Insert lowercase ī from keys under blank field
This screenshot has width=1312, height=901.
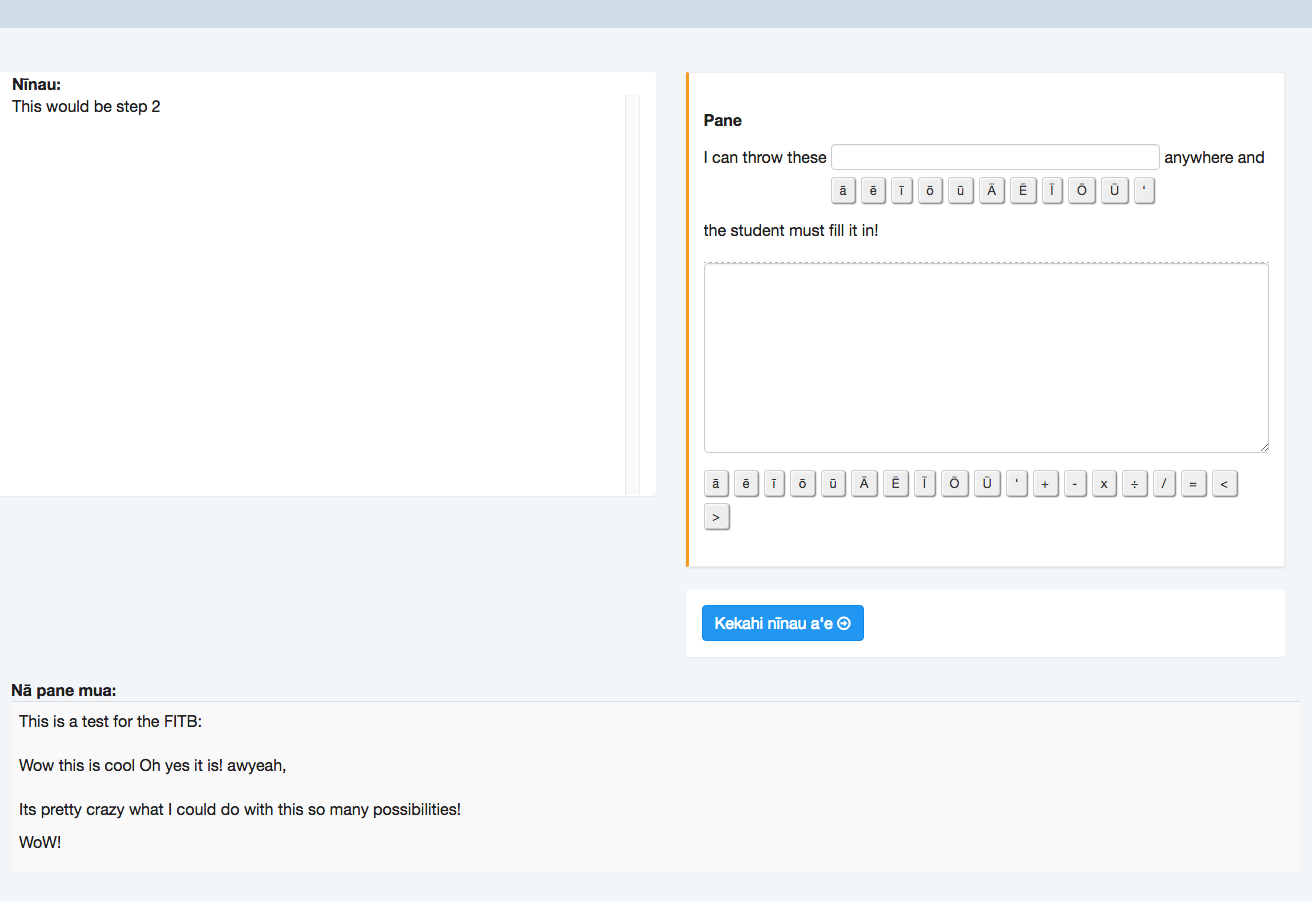click(902, 190)
